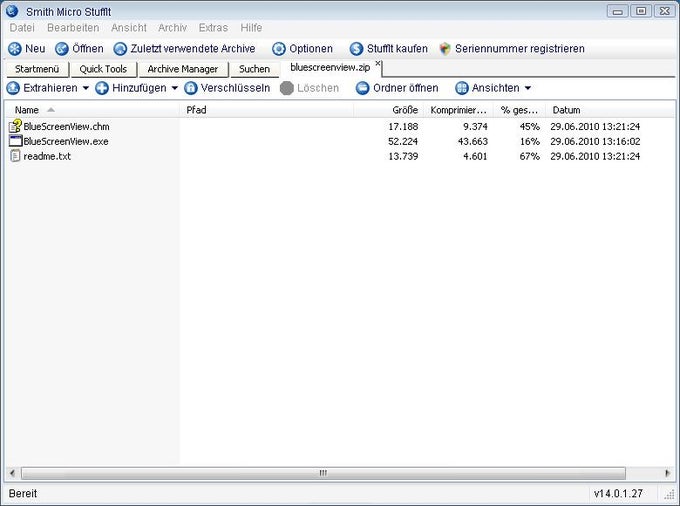Click the horizontal scrollbar thumb

(324, 473)
